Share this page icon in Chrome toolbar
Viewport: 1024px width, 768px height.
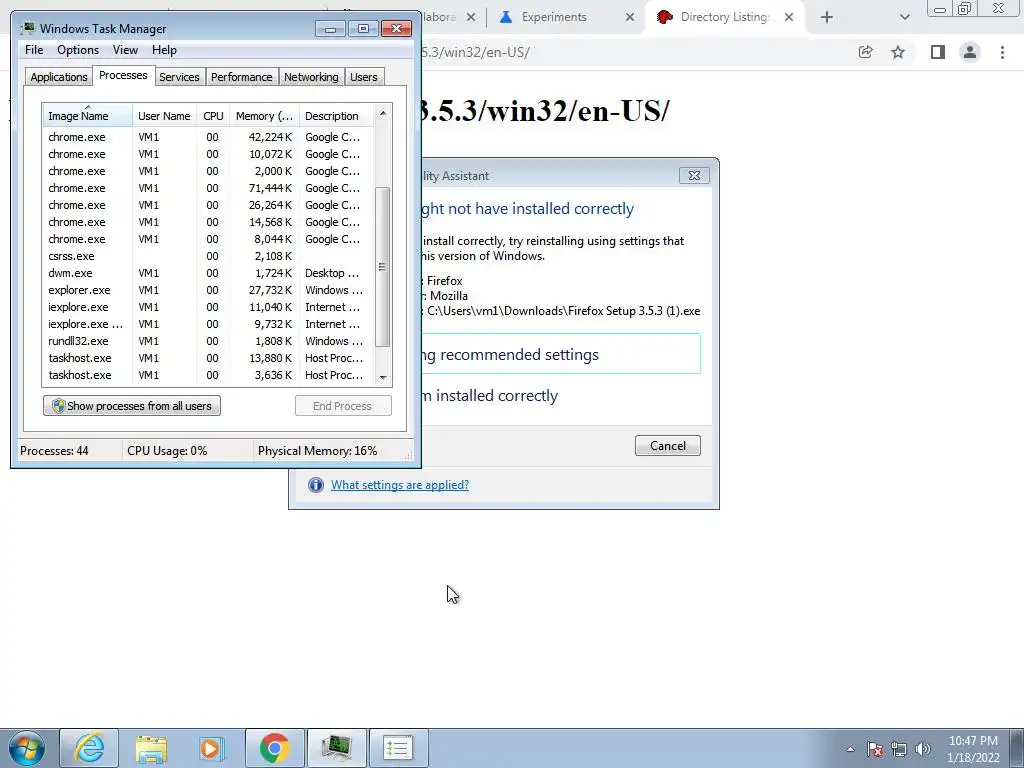(865, 52)
